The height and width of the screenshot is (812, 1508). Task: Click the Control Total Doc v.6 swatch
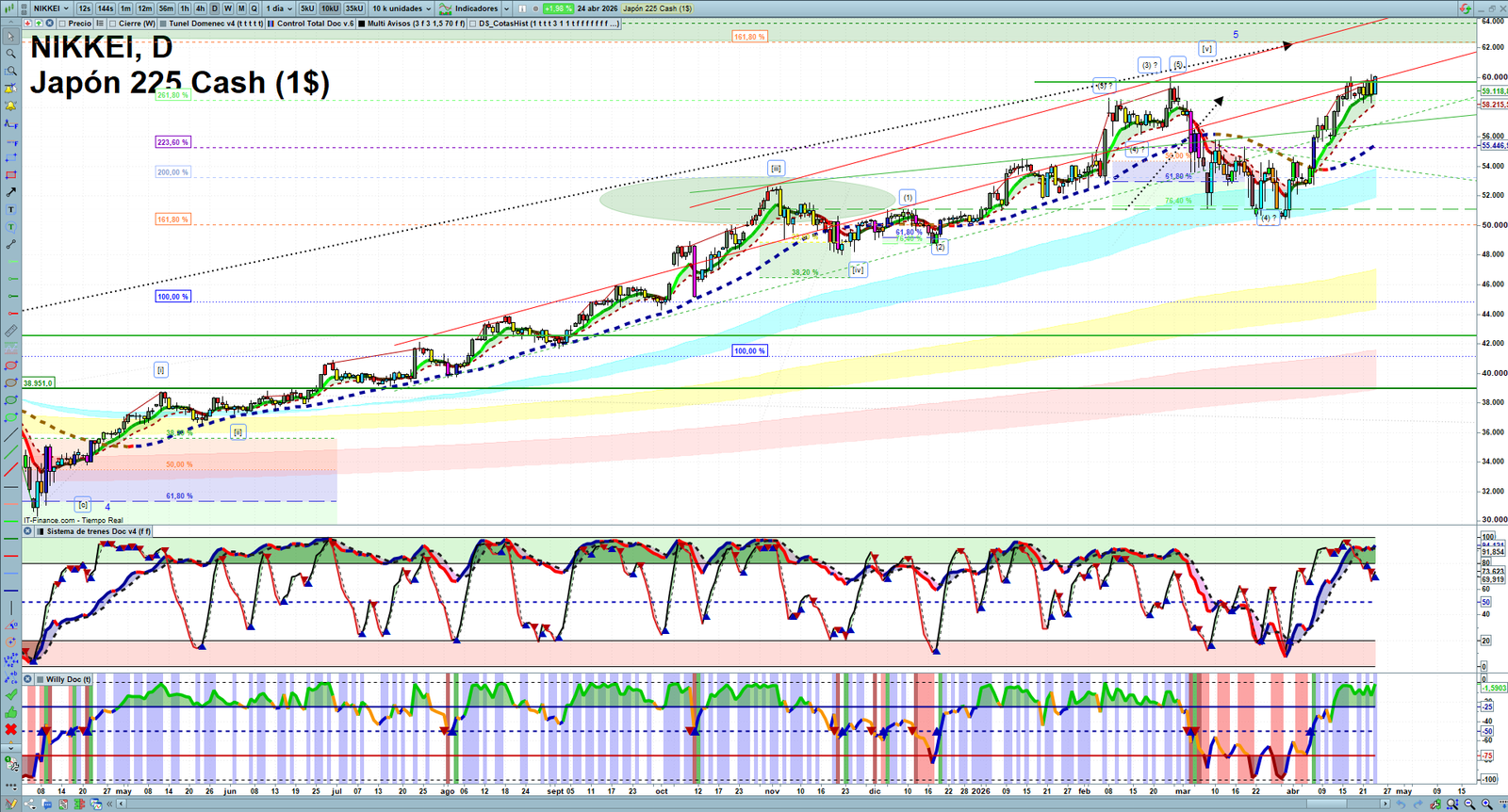click(271, 24)
